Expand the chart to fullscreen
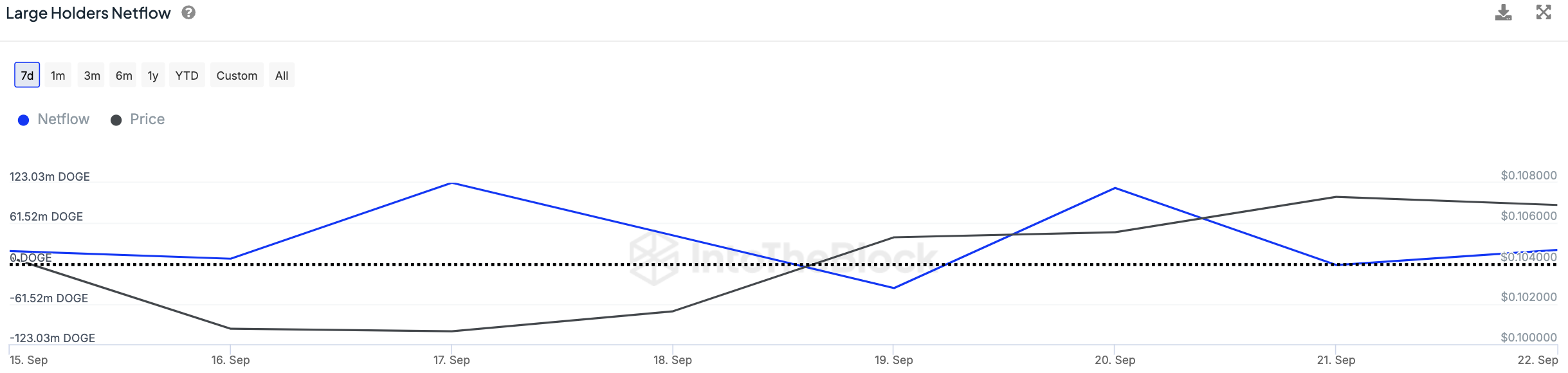The width and height of the screenshot is (1568, 373). [x=1544, y=12]
